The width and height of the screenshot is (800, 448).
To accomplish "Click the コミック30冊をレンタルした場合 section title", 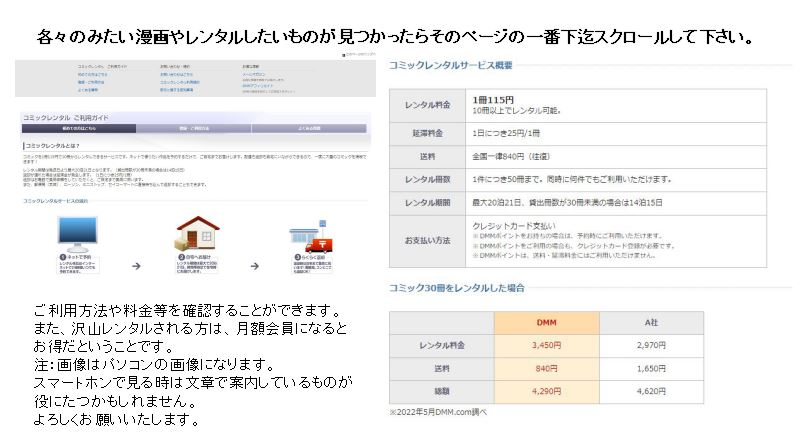I will pyautogui.click(x=455, y=288).
